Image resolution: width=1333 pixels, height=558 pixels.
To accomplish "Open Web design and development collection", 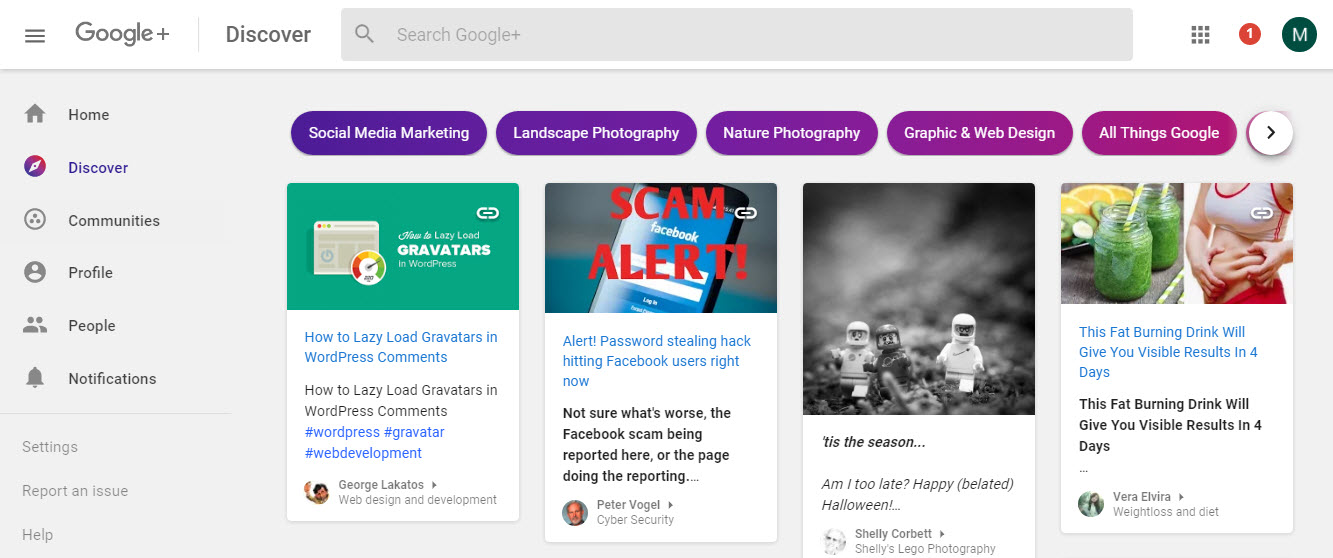I will click(417, 500).
